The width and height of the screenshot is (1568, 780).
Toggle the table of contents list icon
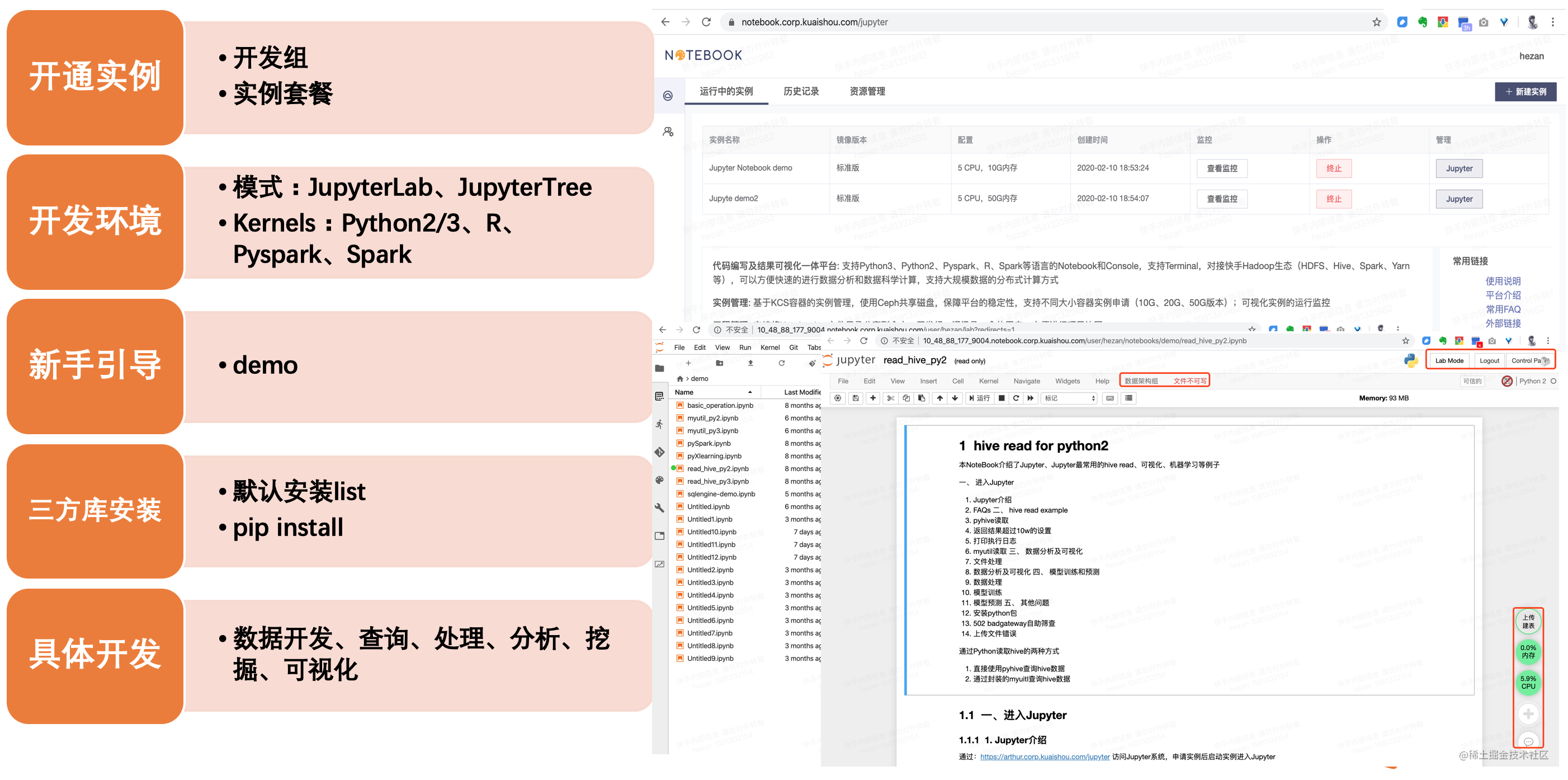(x=1129, y=398)
